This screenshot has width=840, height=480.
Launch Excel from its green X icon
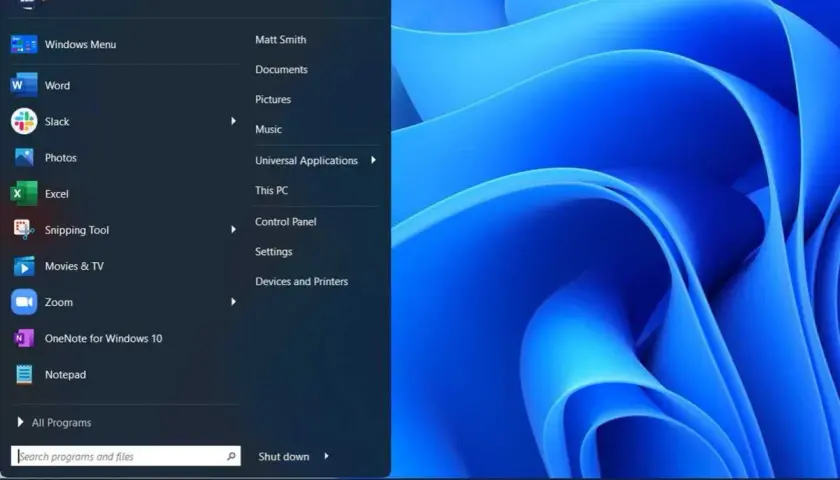pyautogui.click(x=24, y=193)
